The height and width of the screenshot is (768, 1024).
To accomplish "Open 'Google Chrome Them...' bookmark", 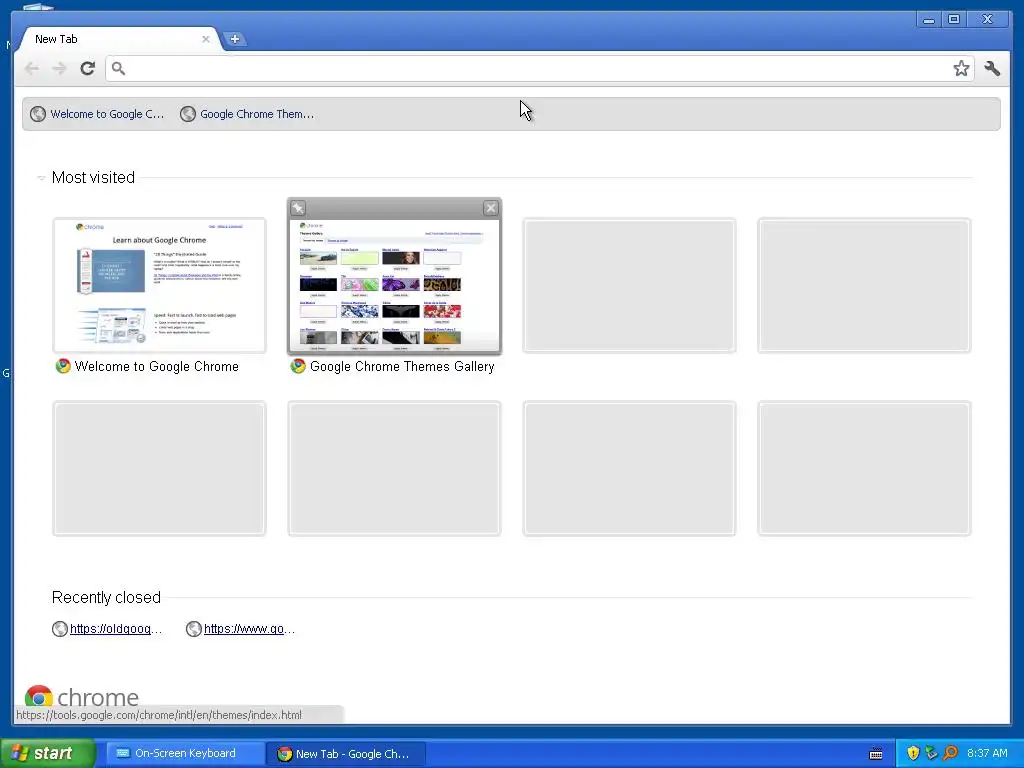I will [247, 114].
